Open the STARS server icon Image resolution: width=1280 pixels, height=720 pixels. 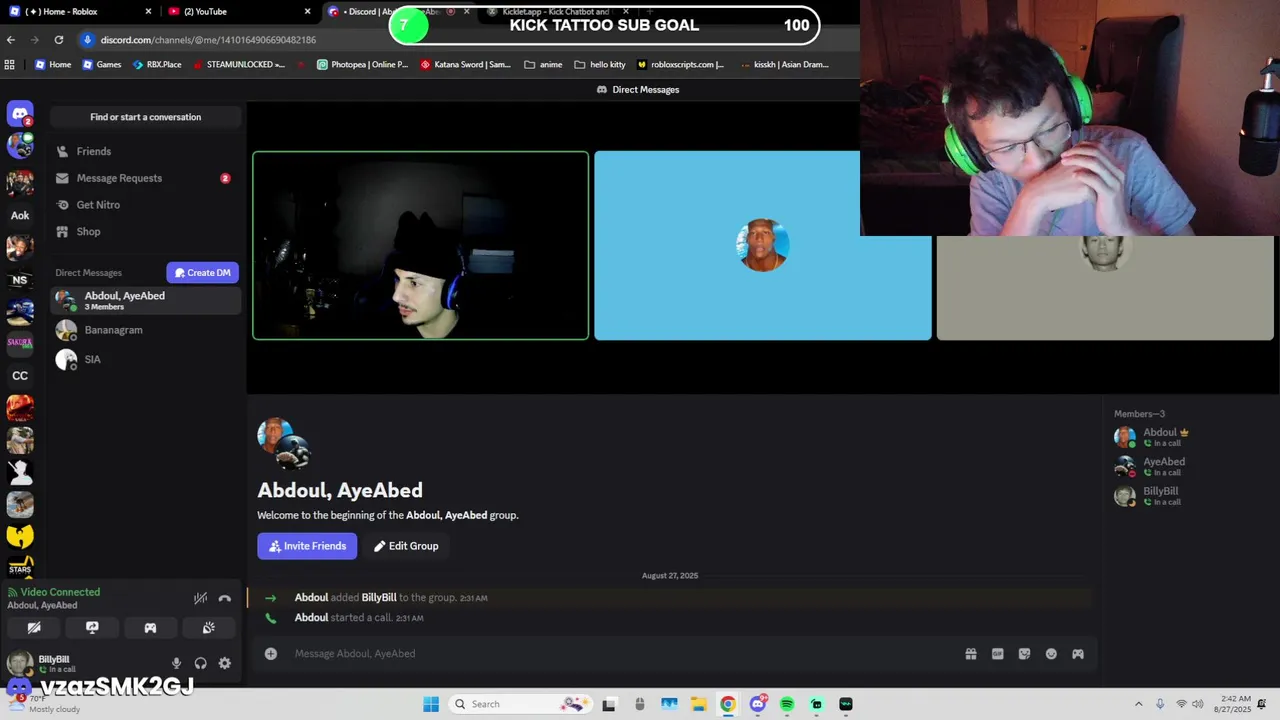20,568
